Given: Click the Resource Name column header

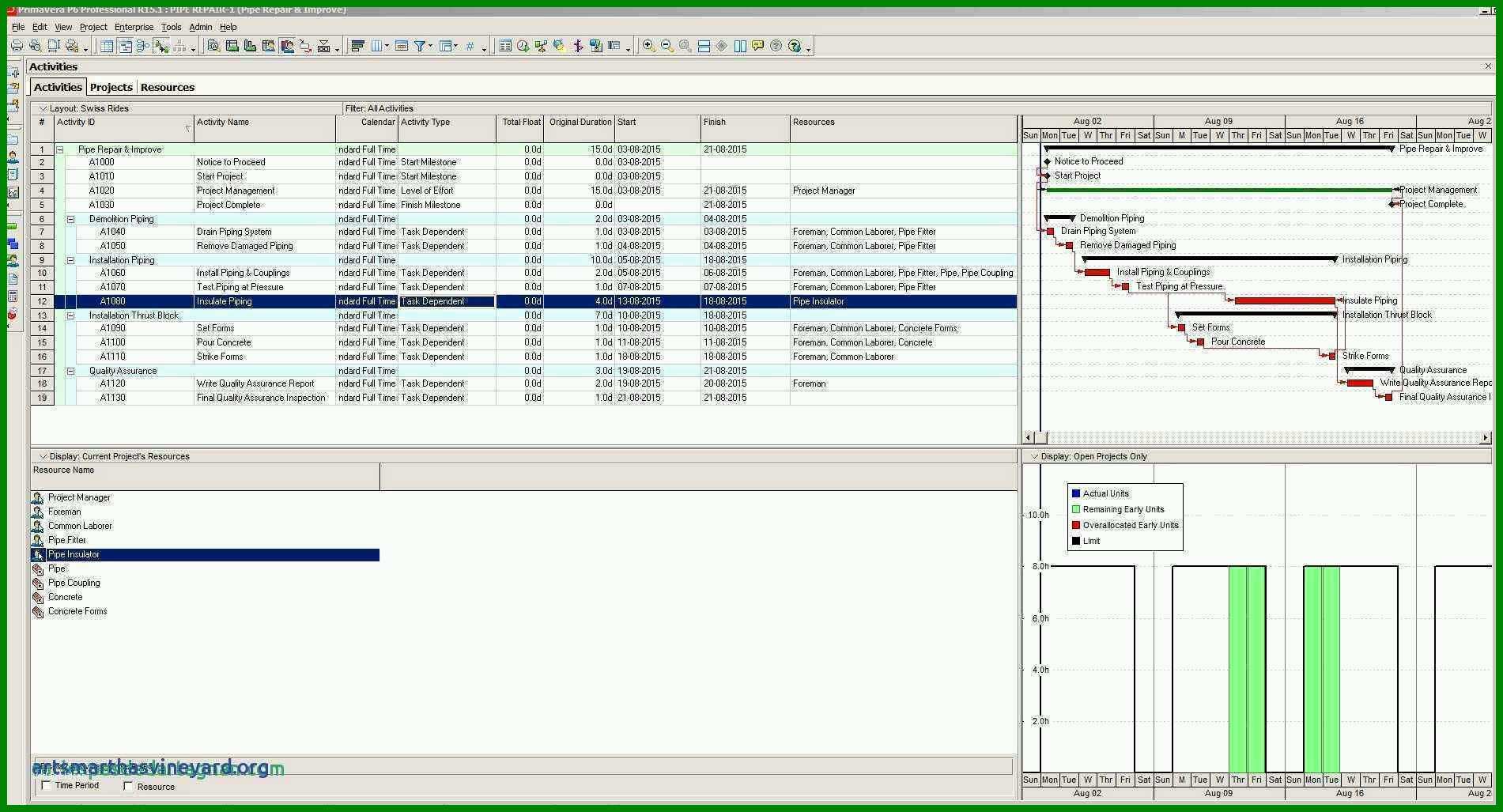Looking at the screenshot, I should click(206, 477).
